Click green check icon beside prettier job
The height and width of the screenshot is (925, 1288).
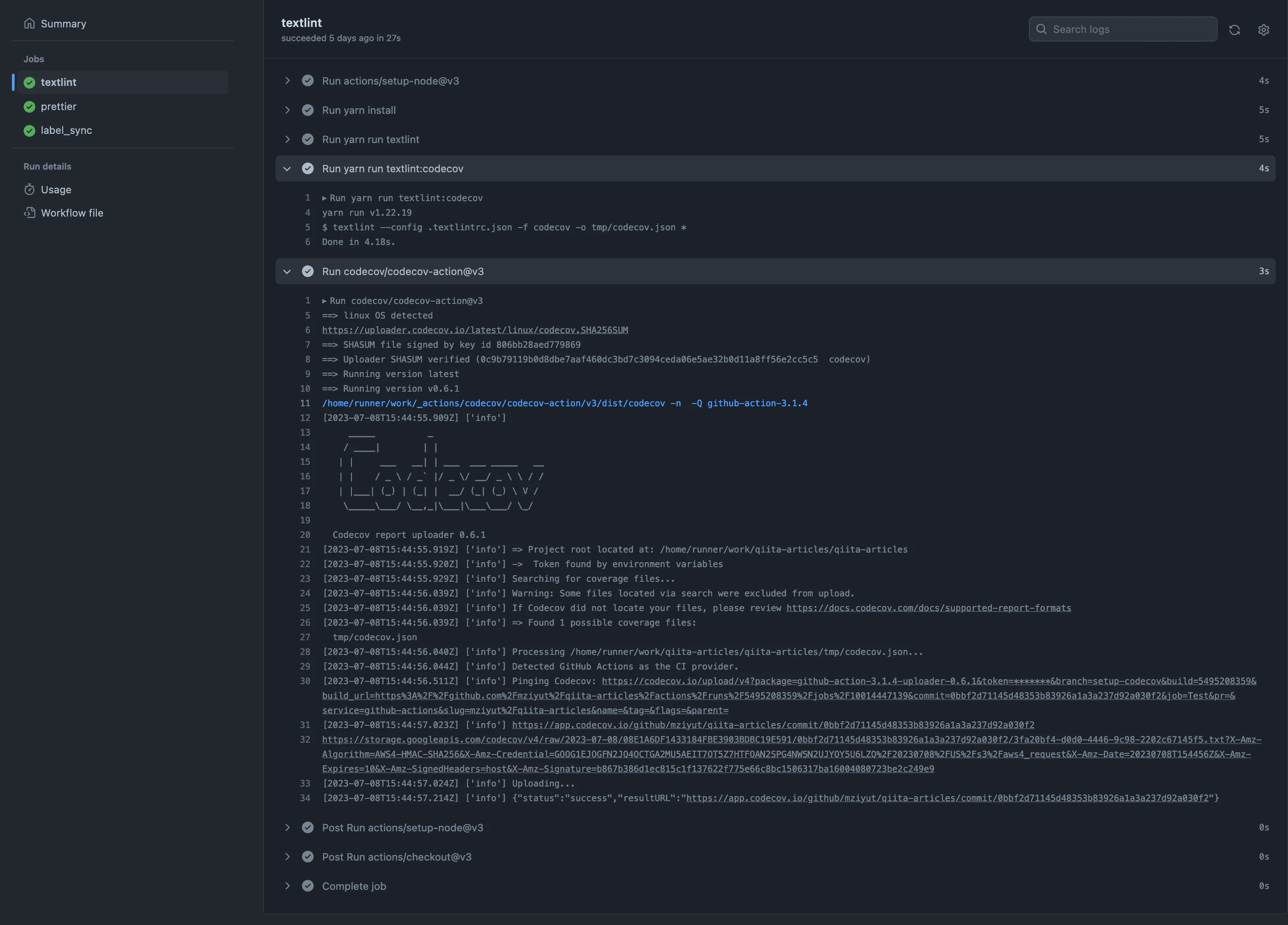[x=30, y=106]
